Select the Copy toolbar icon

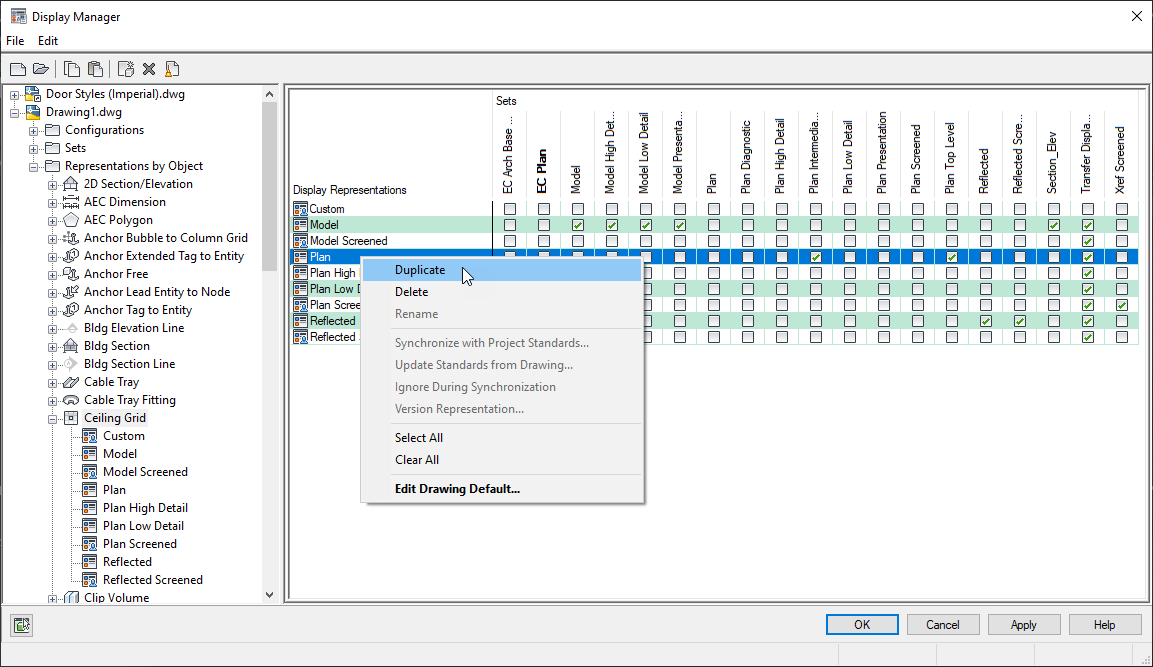(70, 68)
